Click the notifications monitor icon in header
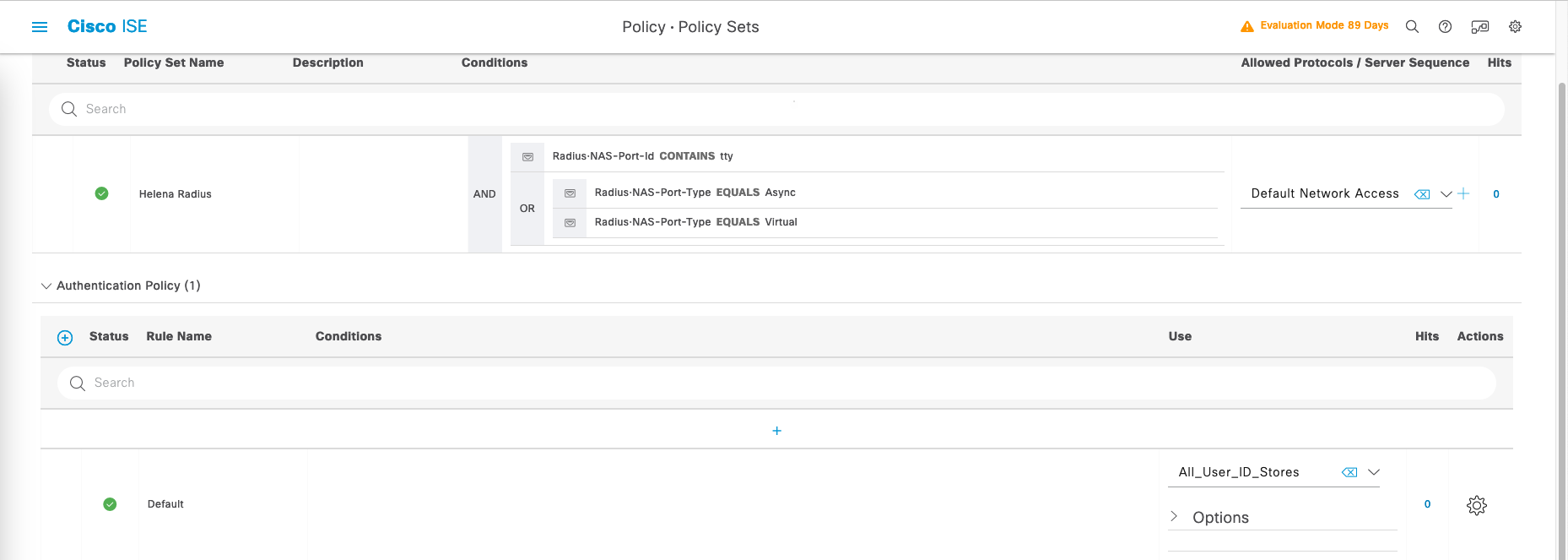1568x560 pixels. coord(1479,27)
